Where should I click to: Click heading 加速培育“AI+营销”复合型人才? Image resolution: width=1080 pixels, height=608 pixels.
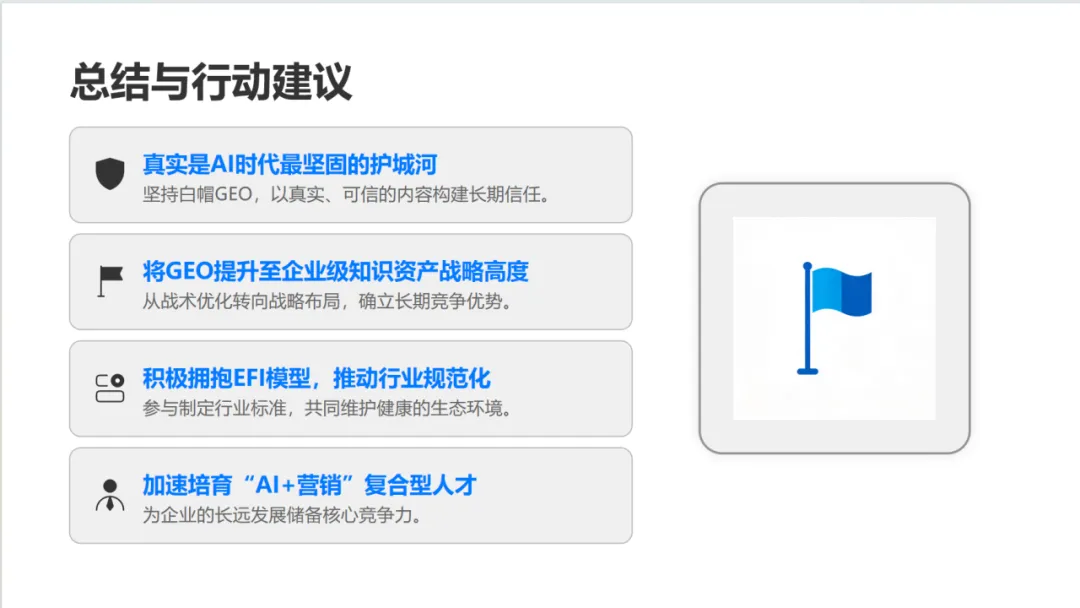[309, 485]
